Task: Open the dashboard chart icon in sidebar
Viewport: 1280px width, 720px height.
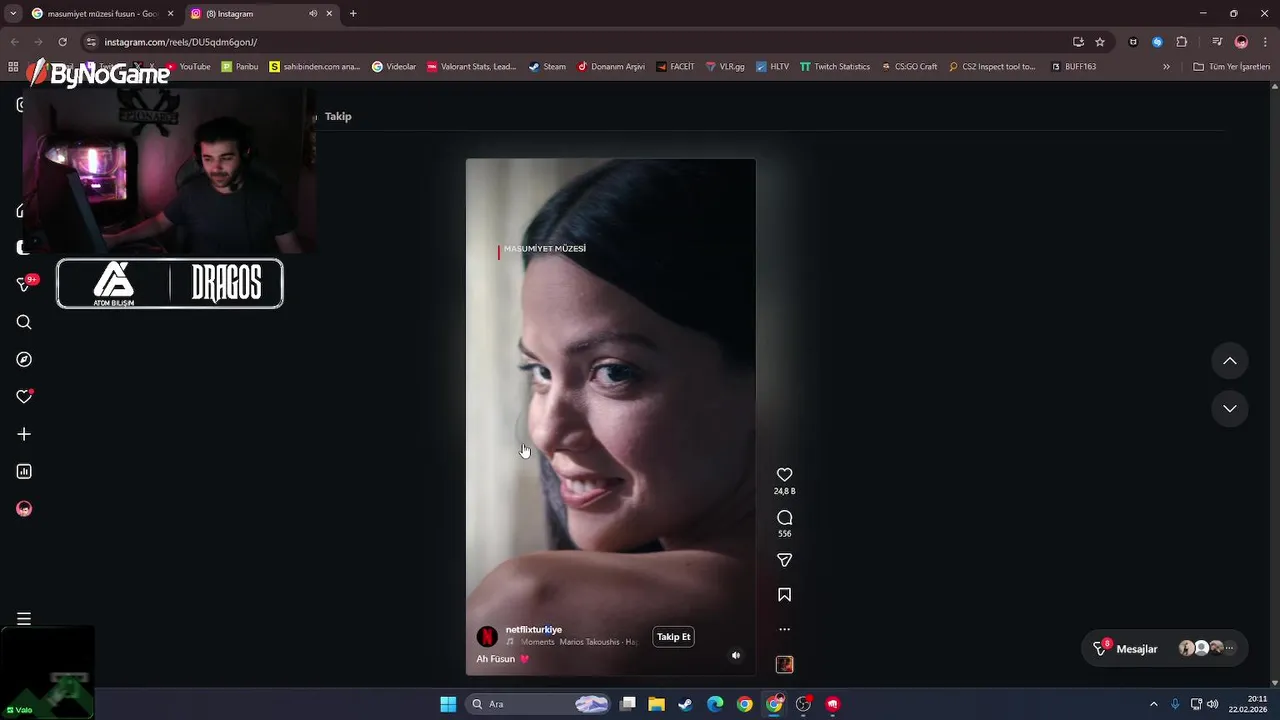Action: [x=24, y=472]
